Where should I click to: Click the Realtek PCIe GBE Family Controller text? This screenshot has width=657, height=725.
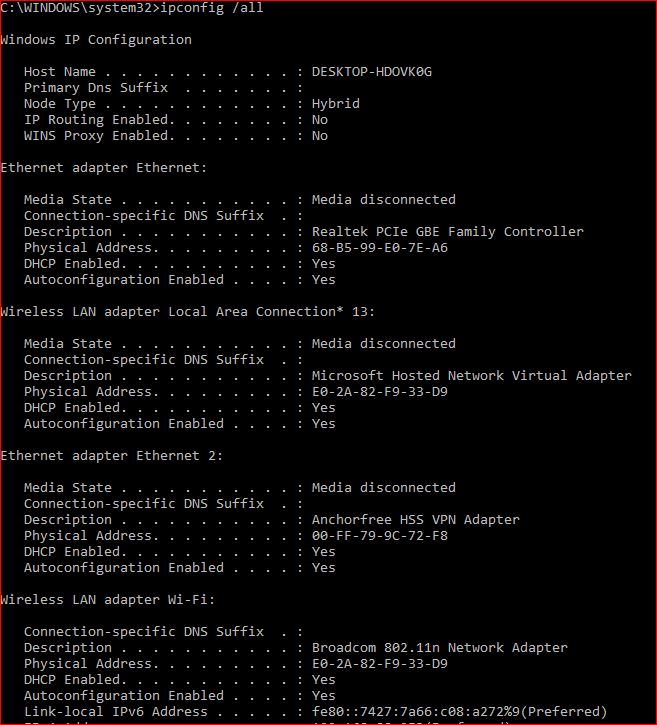click(447, 232)
